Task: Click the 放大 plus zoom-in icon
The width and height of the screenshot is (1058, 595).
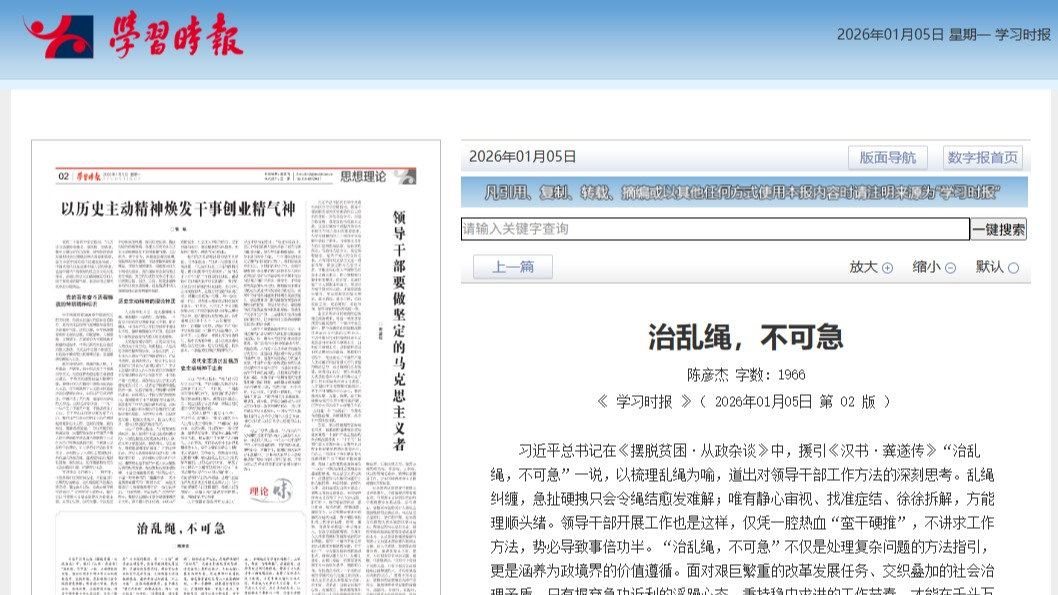Action: click(887, 268)
